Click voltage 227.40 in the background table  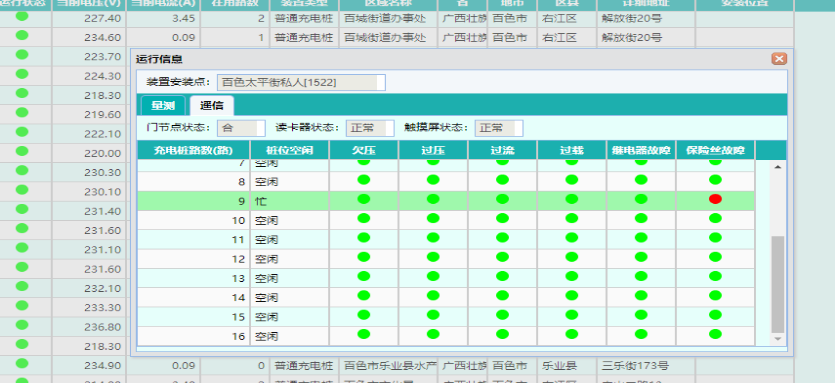pos(102,19)
